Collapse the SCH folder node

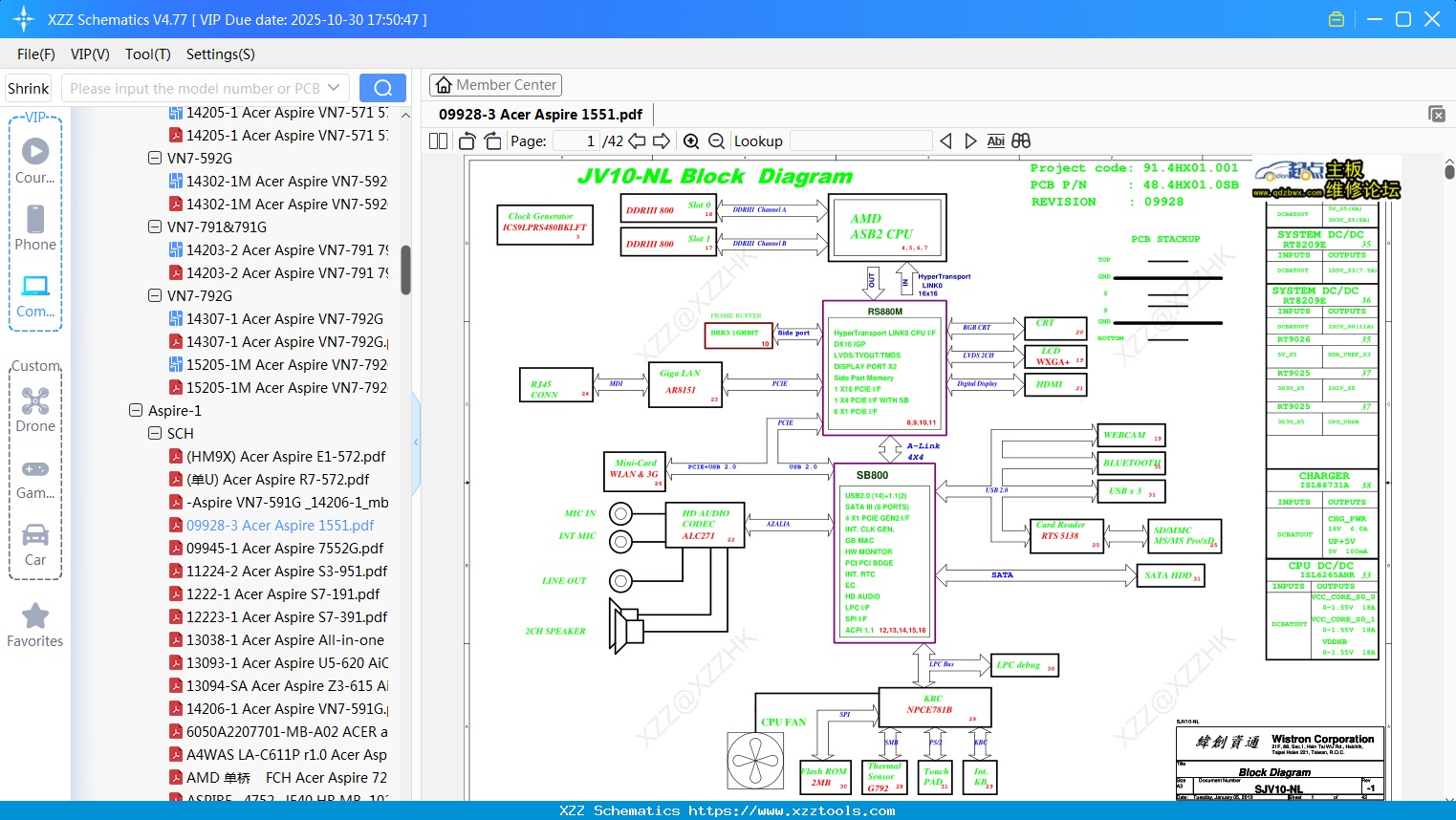tap(155, 434)
